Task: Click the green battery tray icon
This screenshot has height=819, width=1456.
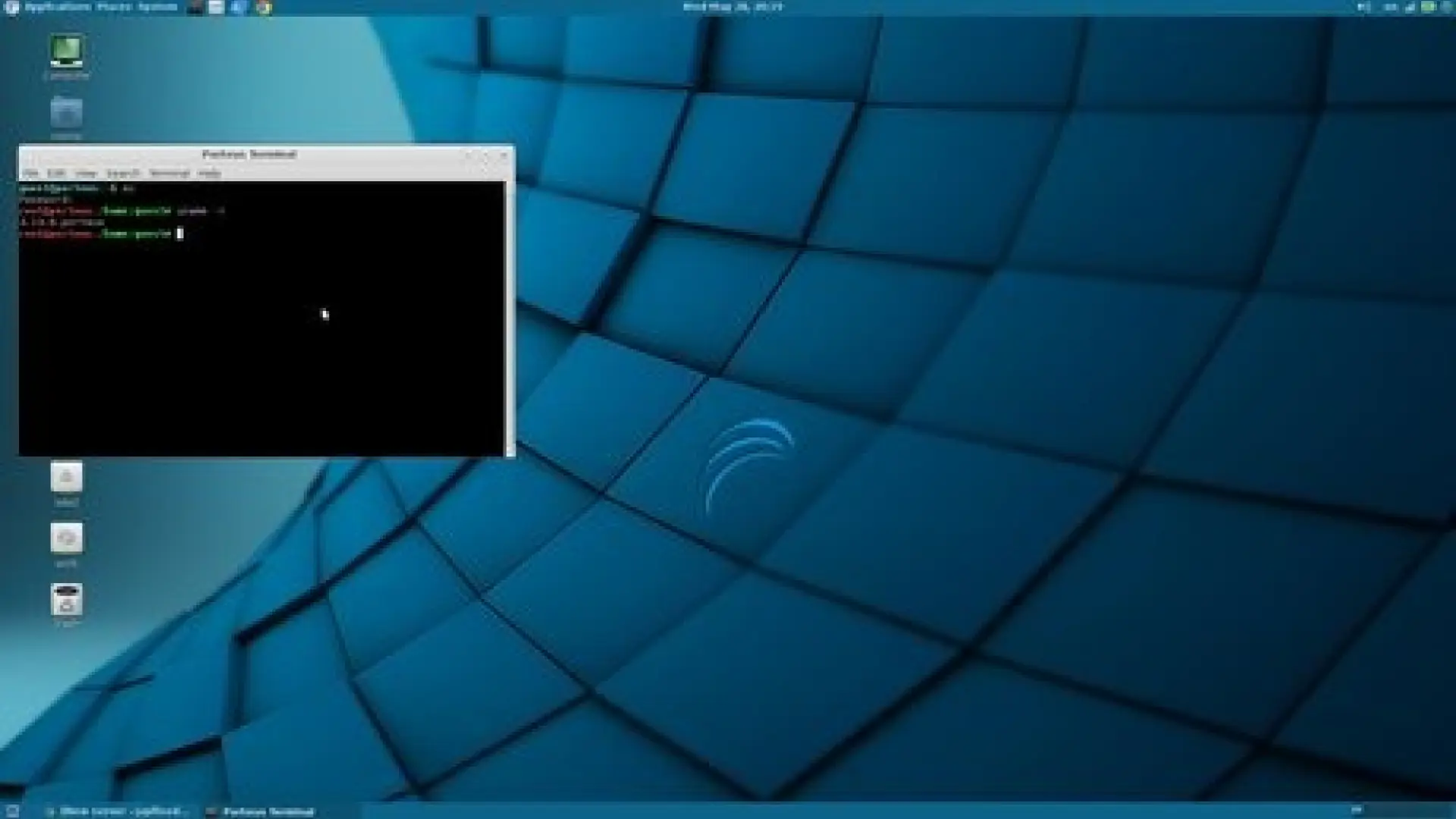Action: (1428, 8)
